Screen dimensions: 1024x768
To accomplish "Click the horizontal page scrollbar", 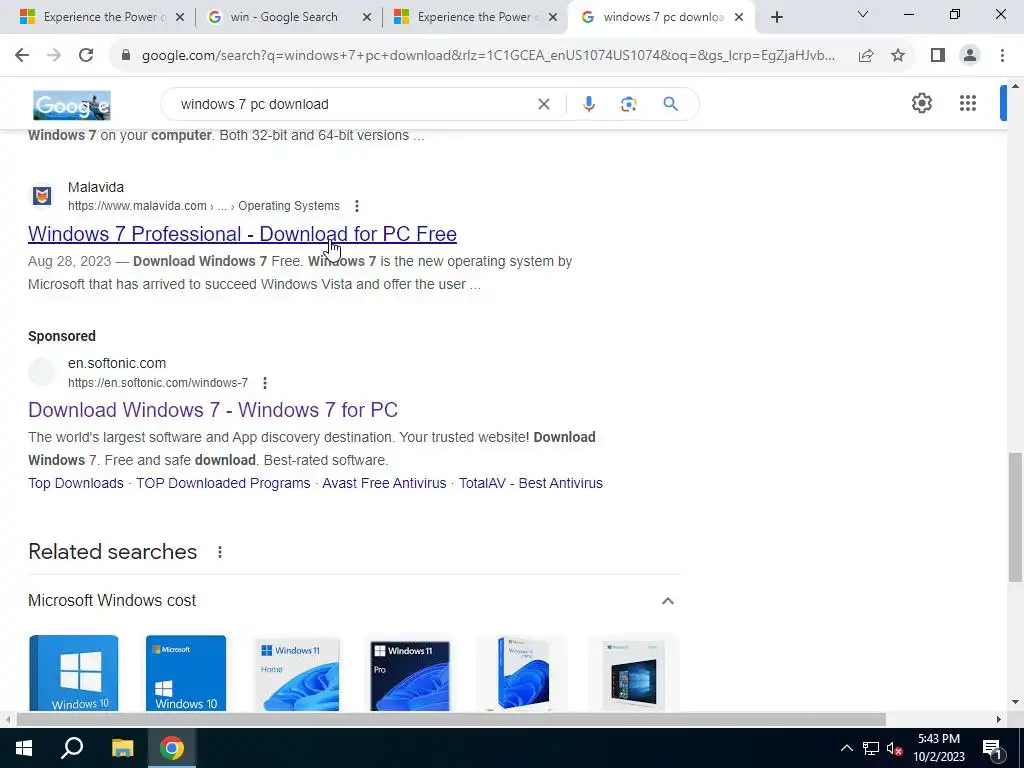I will [451, 720].
